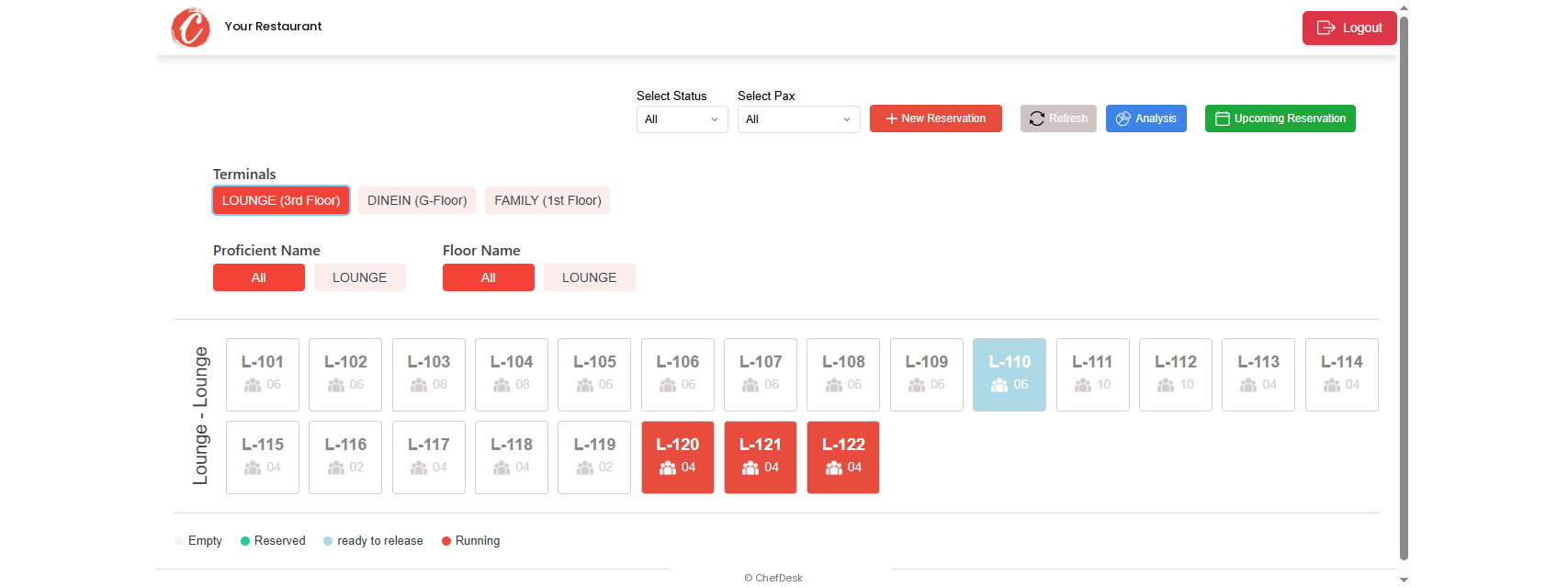Click the ChefDesk copyright footer text
This screenshot has width=1568, height=587.
point(773,578)
